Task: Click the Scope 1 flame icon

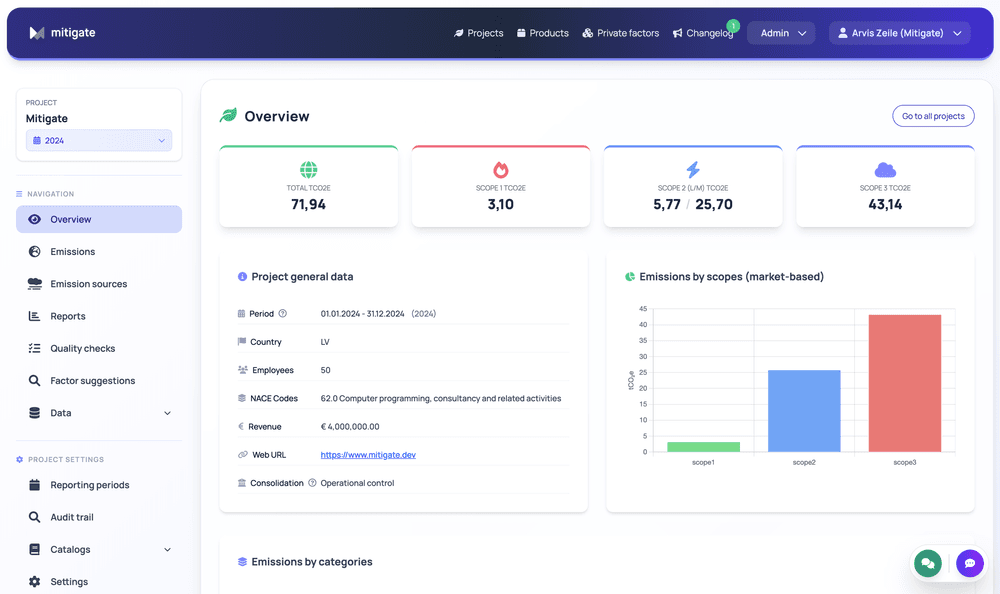Action: [501, 170]
